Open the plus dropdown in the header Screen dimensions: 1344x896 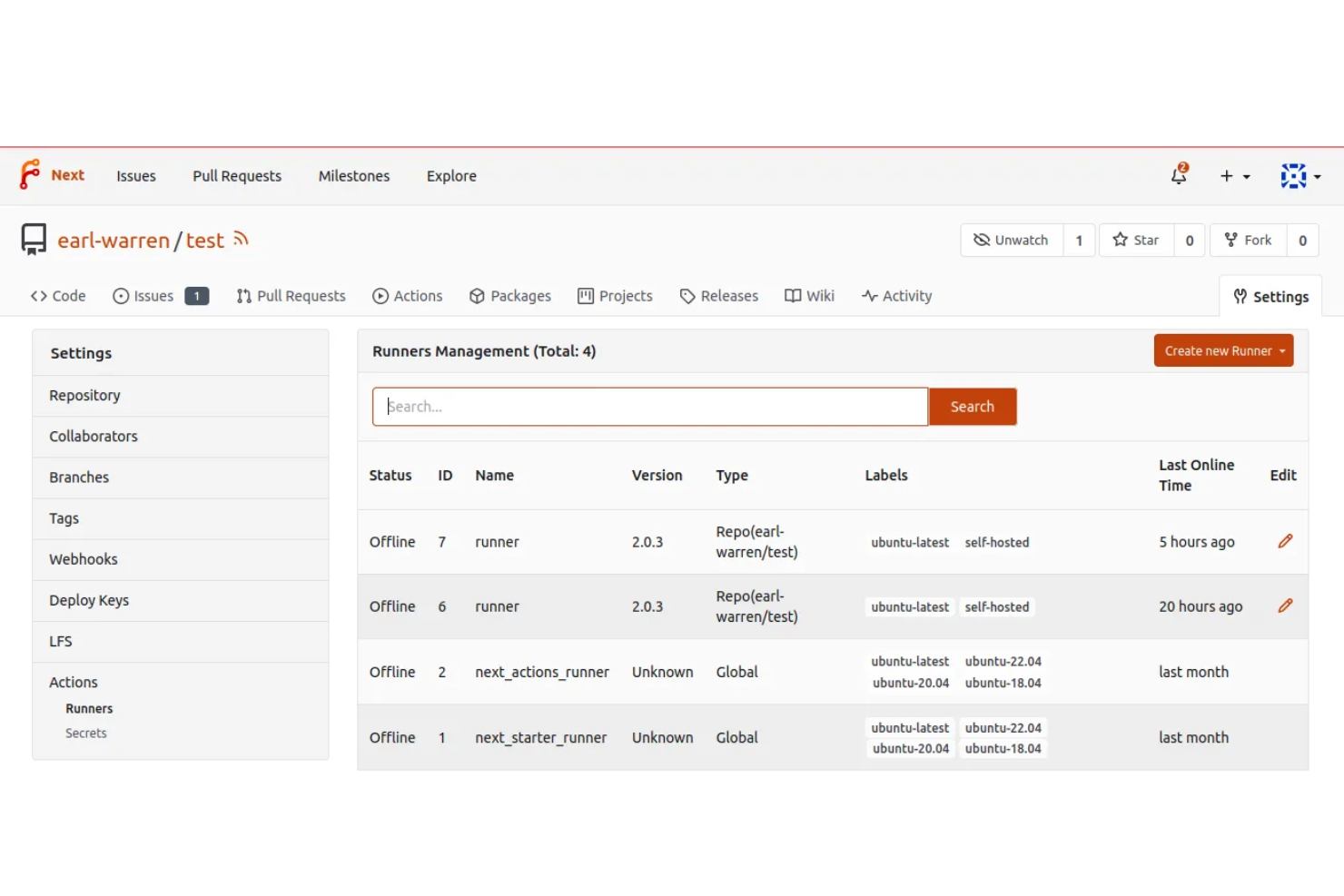pyautogui.click(x=1233, y=175)
